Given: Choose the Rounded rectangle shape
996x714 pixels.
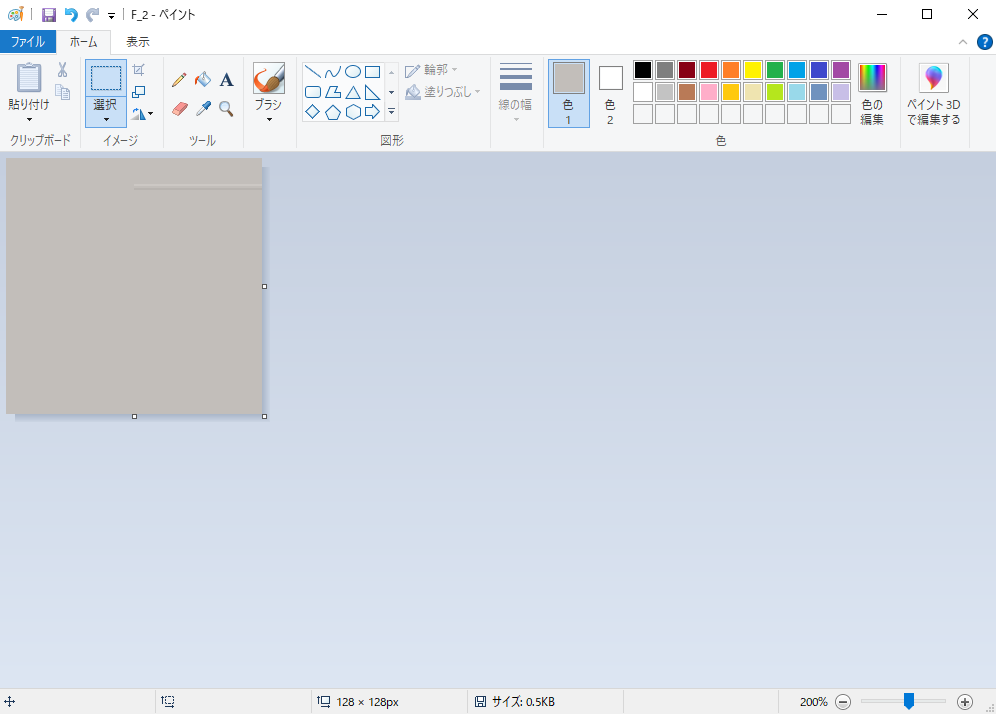Looking at the screenshot, I should [x=313, y=92].
